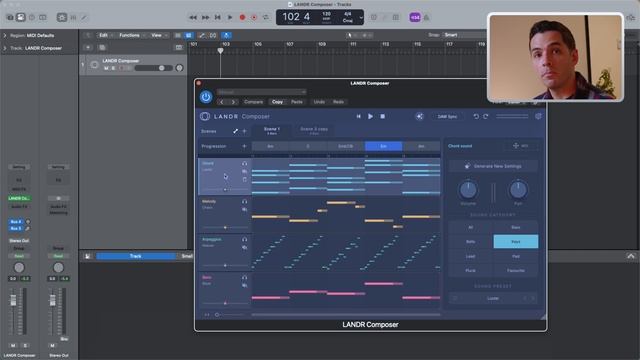Select the Favourite sound category
The height and width of the screenshot is (360, 640).
[516, 271]
